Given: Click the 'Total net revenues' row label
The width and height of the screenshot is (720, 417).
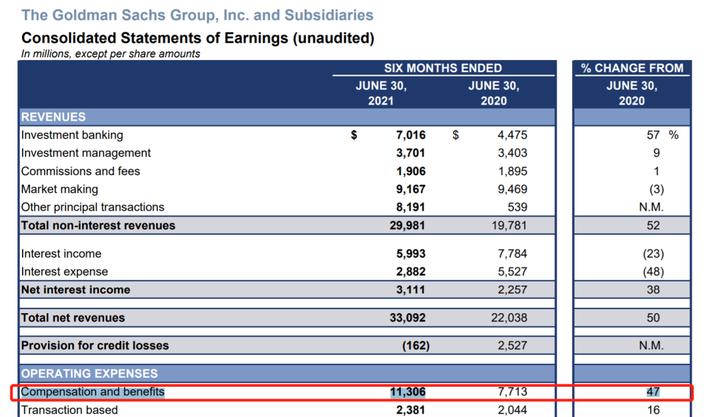Looking at the screenshot, I should [x=73, y=318].
